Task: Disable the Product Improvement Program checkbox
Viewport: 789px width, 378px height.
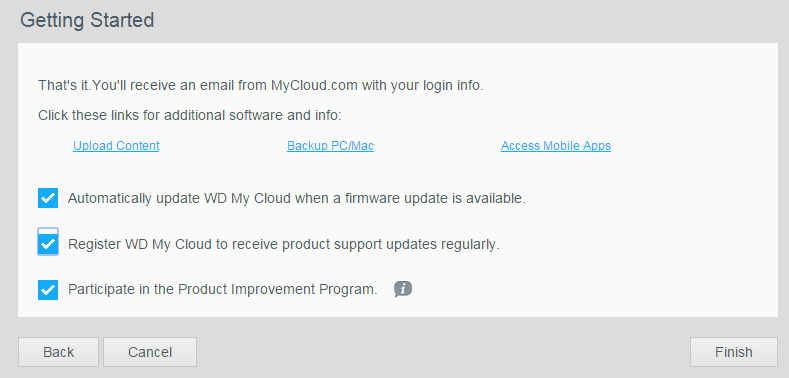Action: pyautogui.click(x=48, y=290)
